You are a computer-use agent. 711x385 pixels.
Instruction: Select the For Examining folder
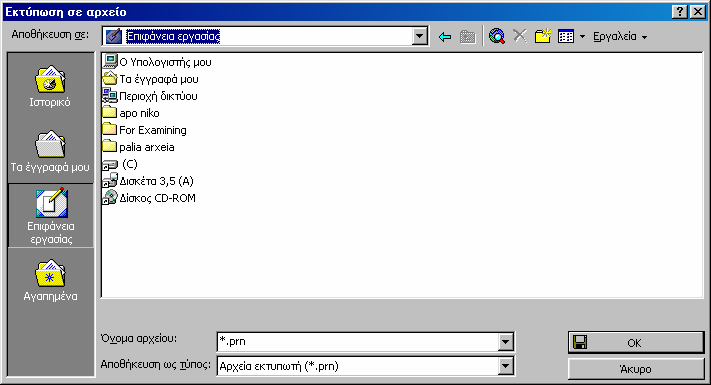click(145, 130)
